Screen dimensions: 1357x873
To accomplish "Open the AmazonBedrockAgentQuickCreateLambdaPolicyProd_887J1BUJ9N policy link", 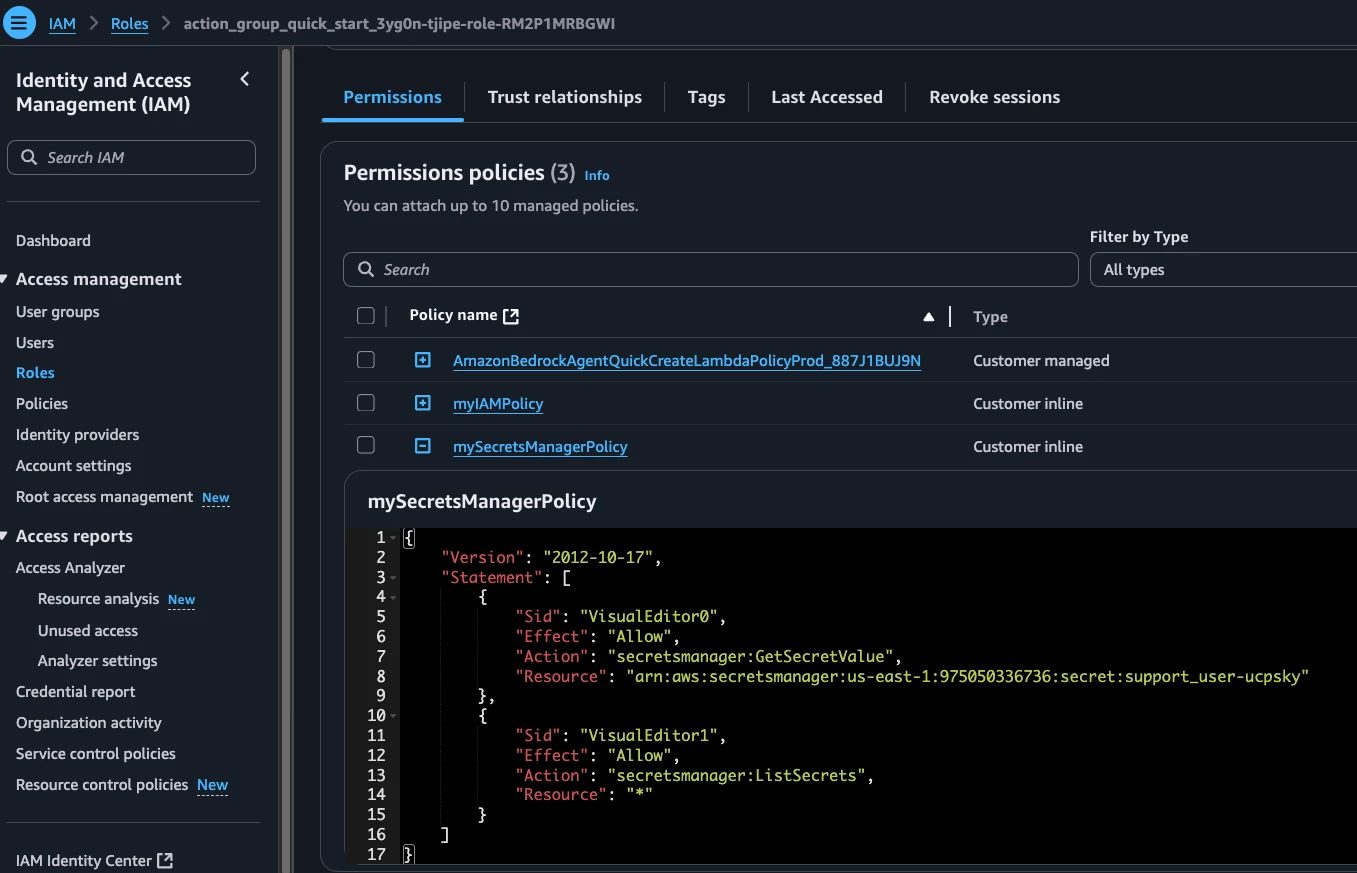I will coord(687,360).
